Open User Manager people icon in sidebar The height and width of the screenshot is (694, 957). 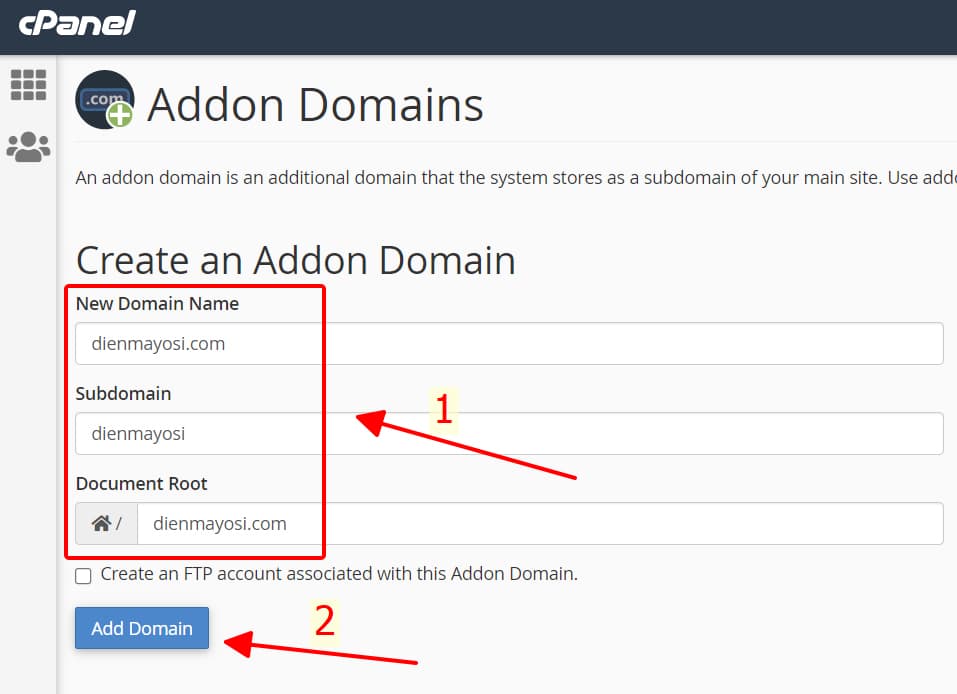coord(28,147)
